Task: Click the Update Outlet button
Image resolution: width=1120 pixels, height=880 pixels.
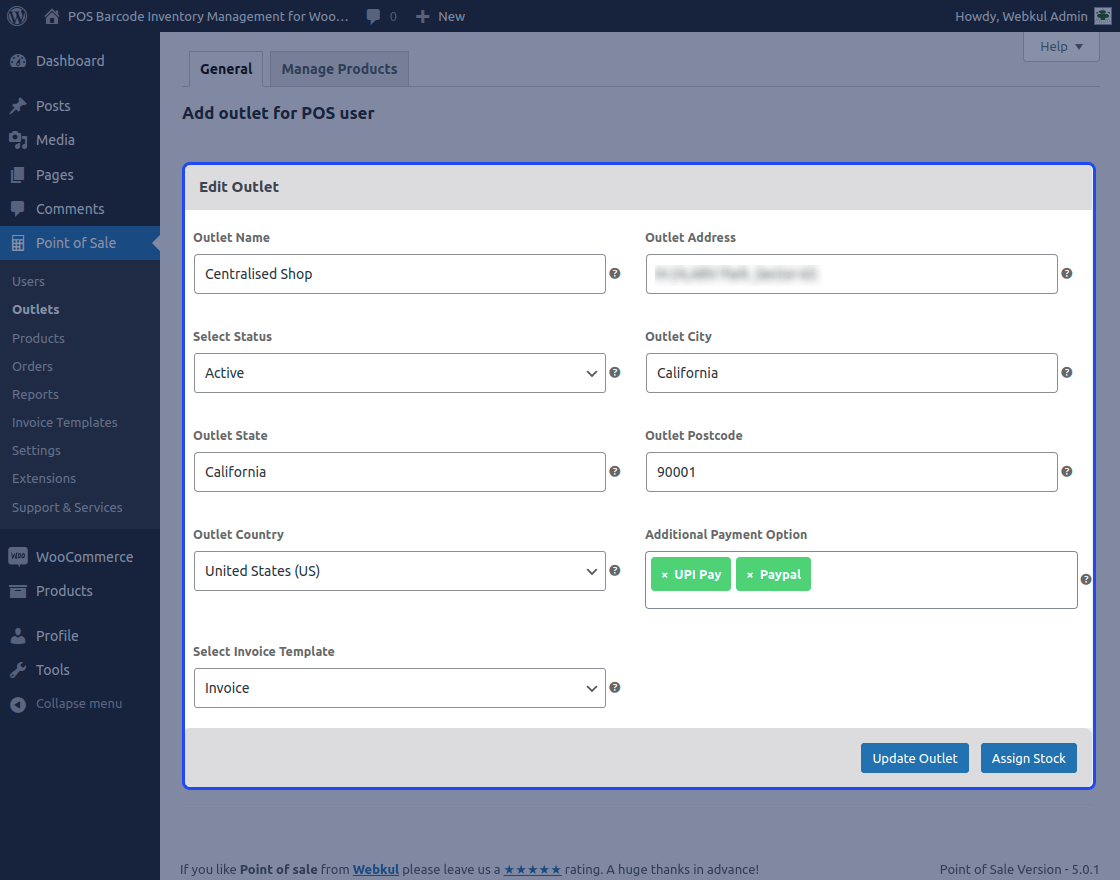Action: [x=914, y=757]
